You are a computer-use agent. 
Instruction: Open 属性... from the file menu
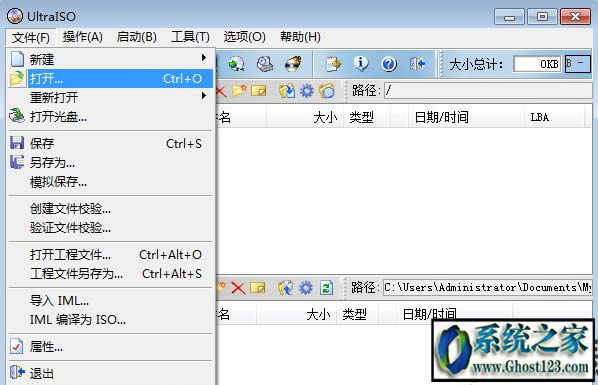[x=111, y=346]
